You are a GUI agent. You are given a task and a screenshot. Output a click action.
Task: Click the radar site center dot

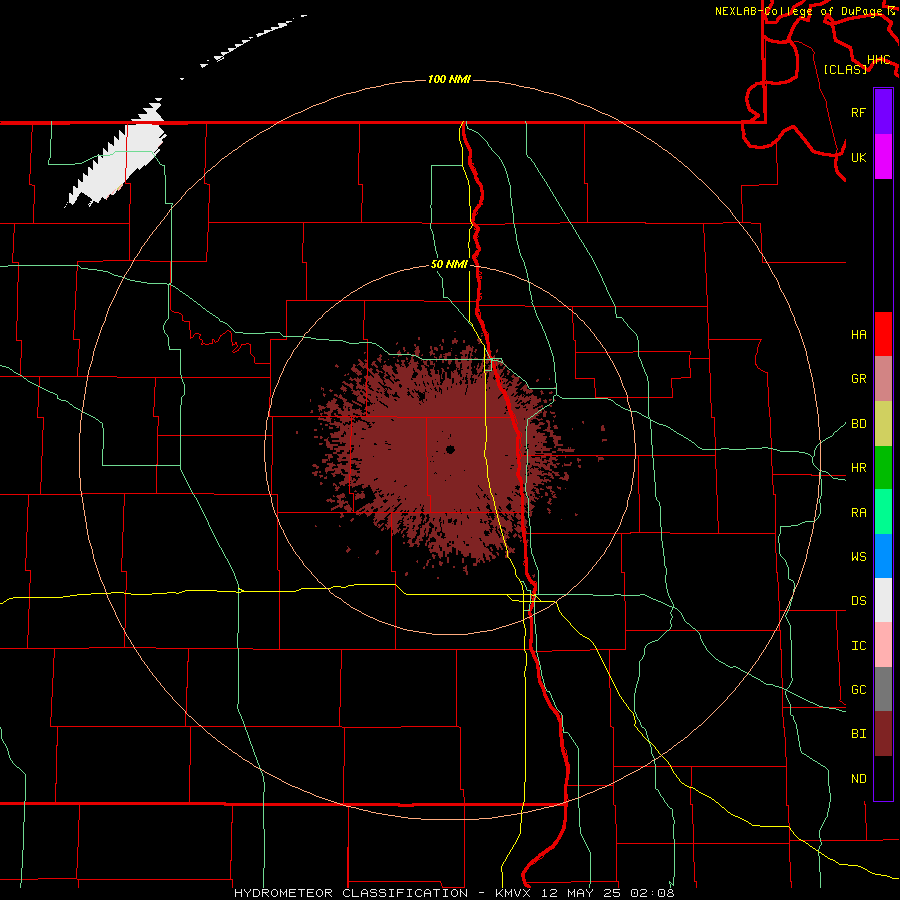tap(450, 449)
